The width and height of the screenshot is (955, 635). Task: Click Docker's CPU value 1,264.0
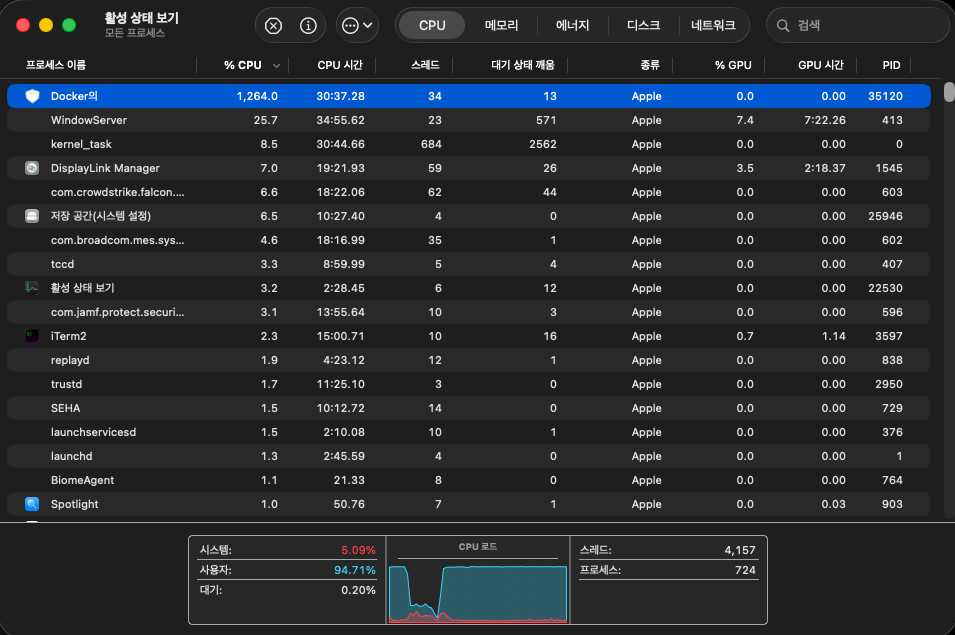click(257, 96)
